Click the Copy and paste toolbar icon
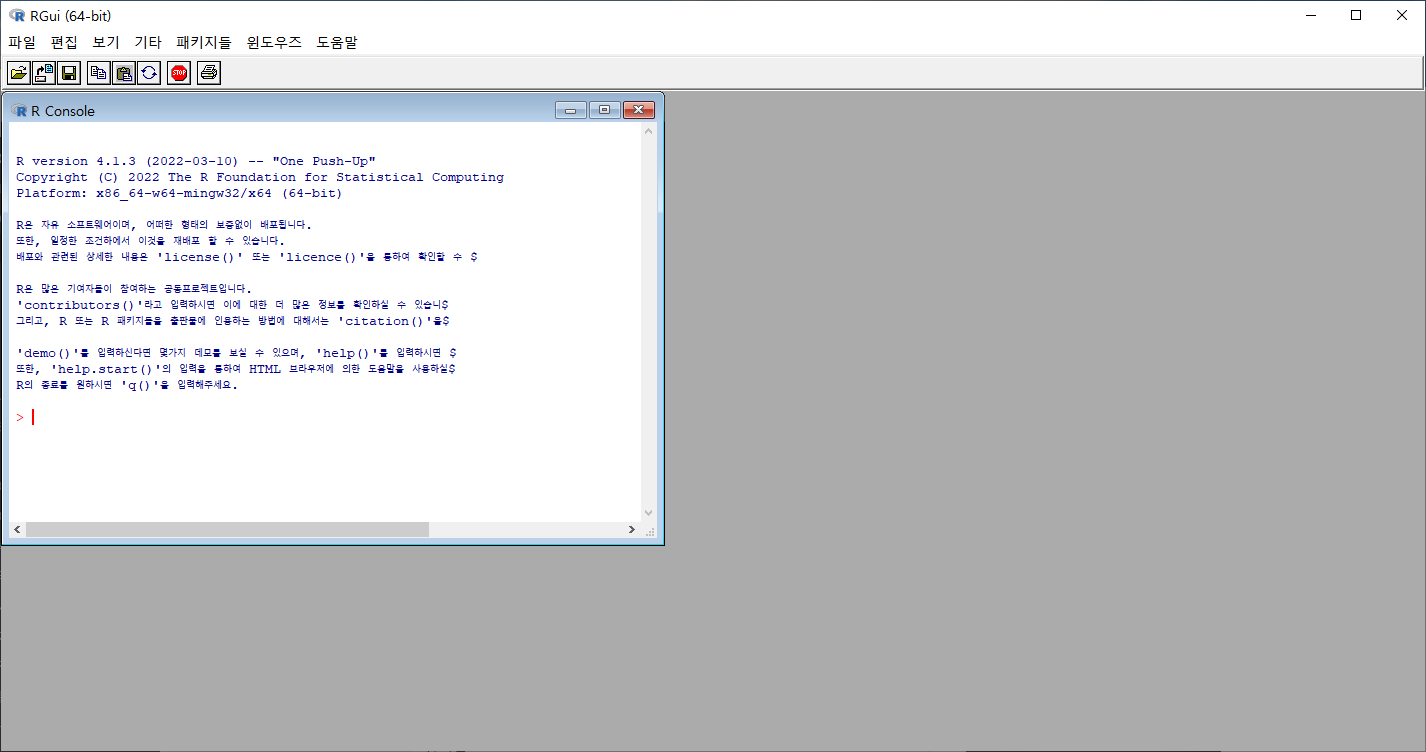The image size is (1426, 752). pos(149,73)
